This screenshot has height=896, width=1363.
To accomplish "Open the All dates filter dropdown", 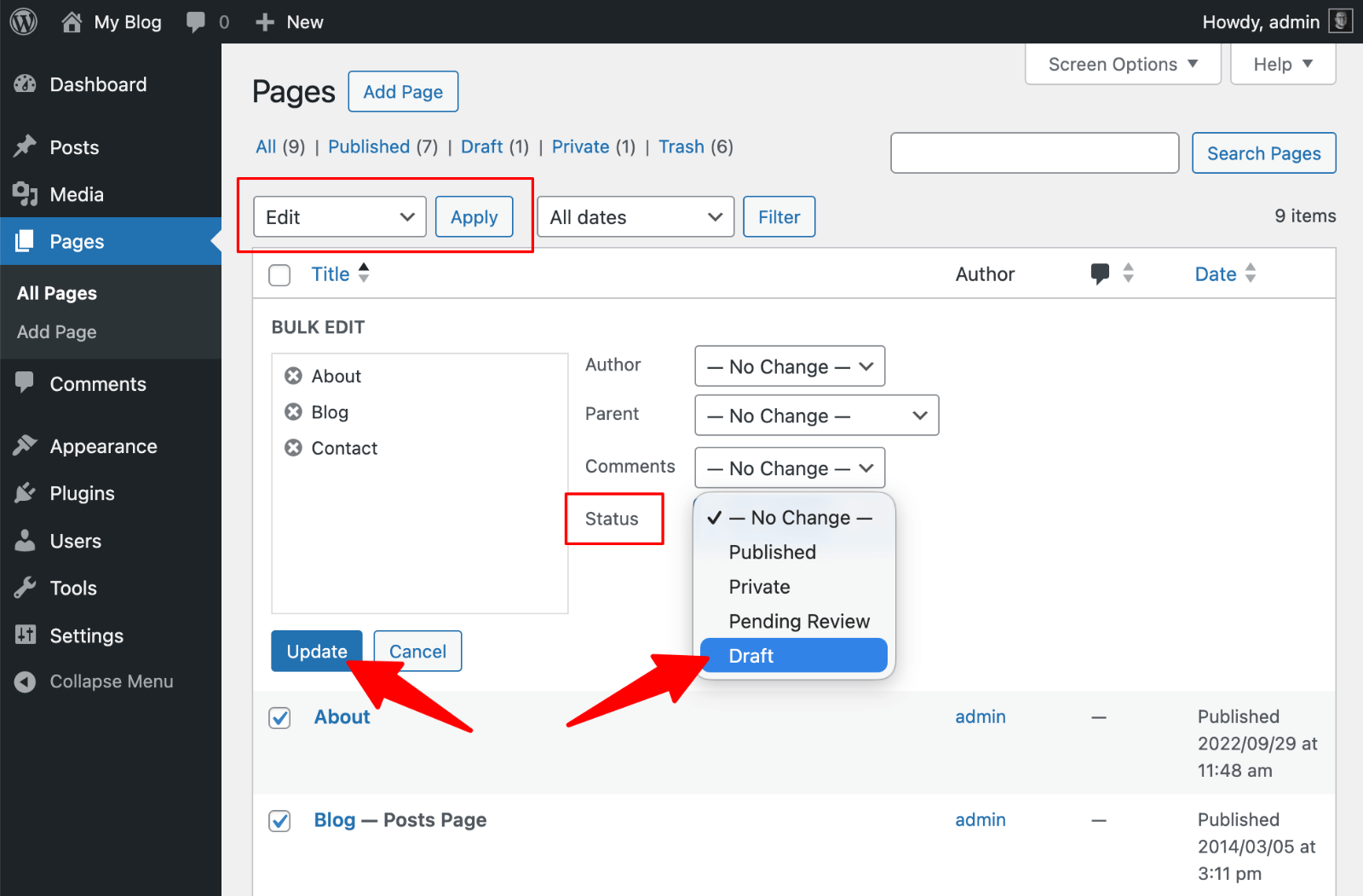I will pyautogui.click(x=635, y=216).
